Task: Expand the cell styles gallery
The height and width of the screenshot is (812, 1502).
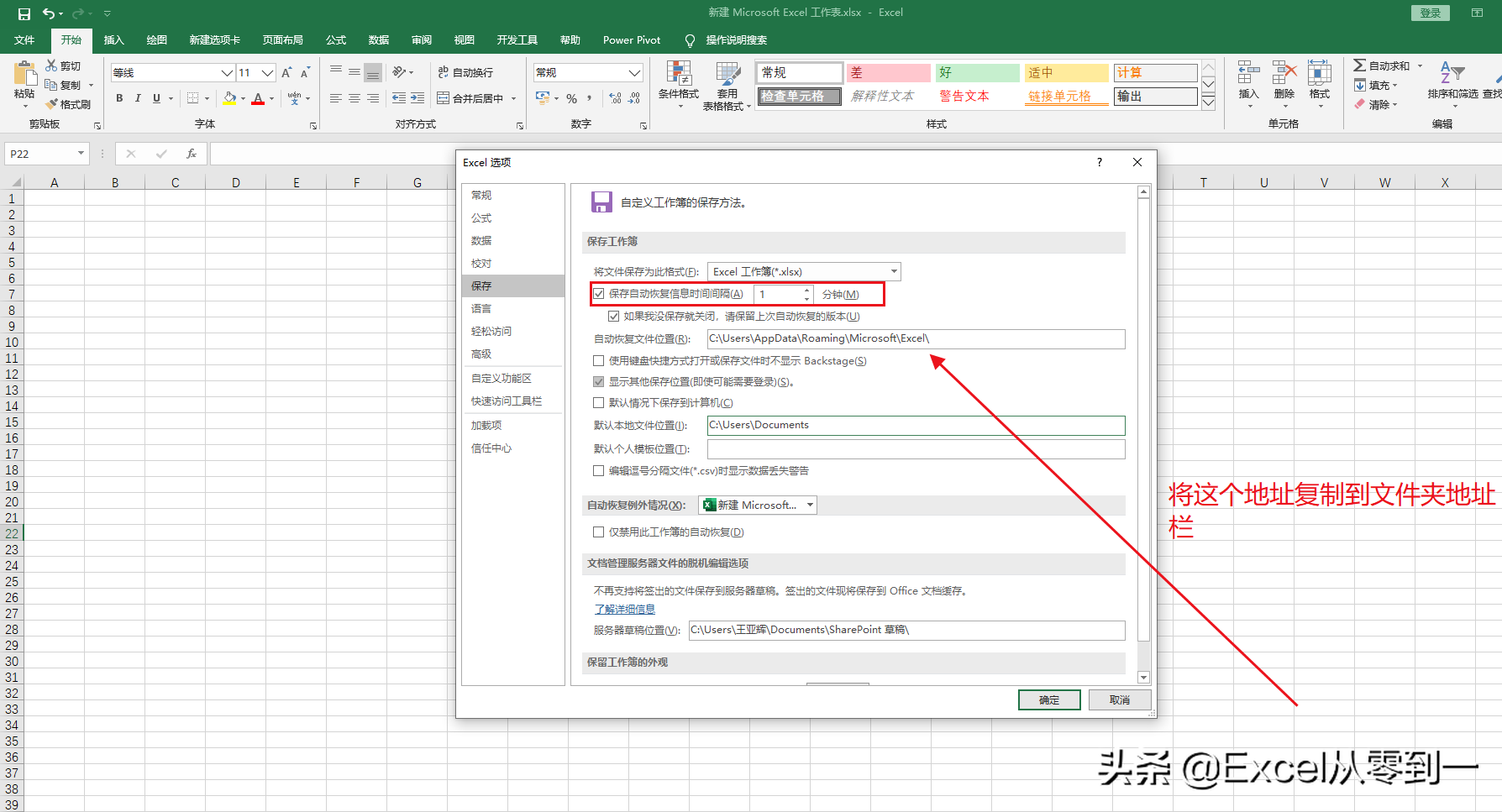Action: [x=1208, y=102]
